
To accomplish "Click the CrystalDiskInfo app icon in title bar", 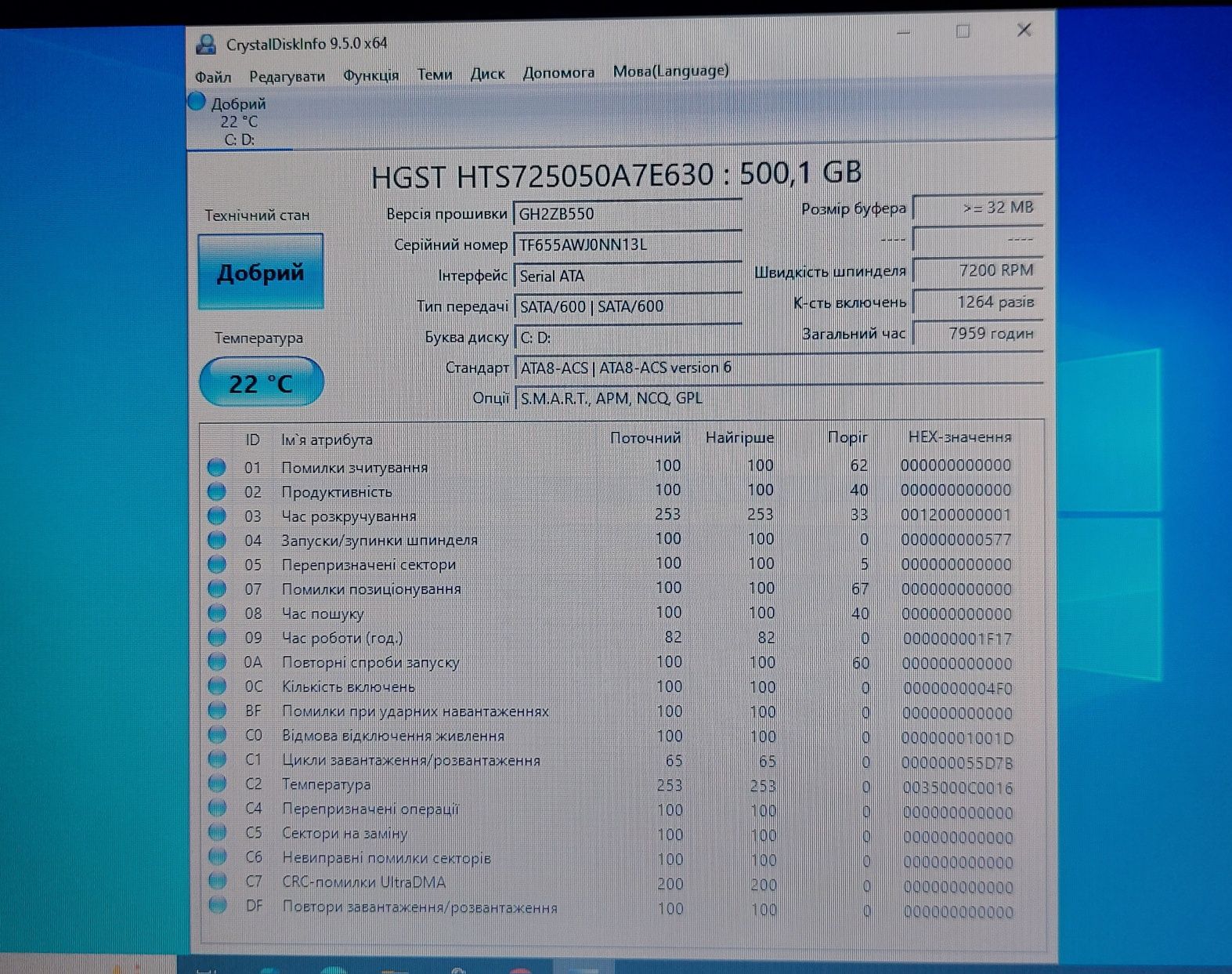I will 206,44.
